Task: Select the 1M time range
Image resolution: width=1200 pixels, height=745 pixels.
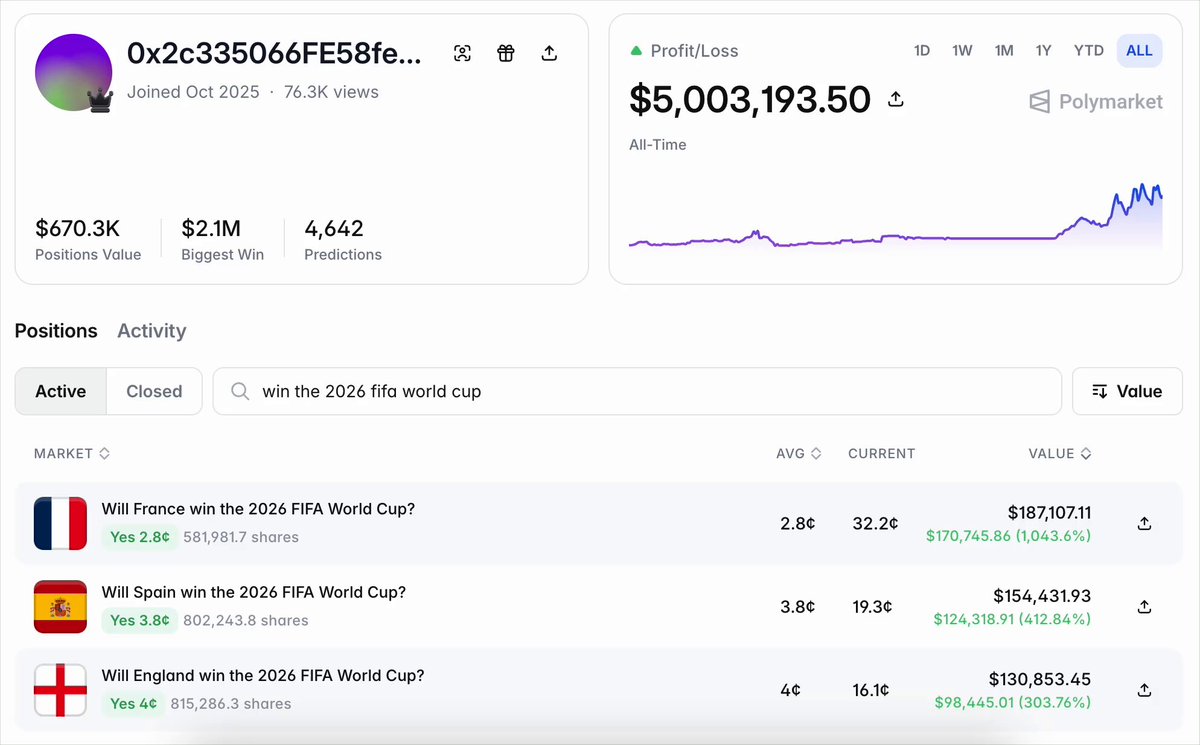Action: tap(1004, 50)
